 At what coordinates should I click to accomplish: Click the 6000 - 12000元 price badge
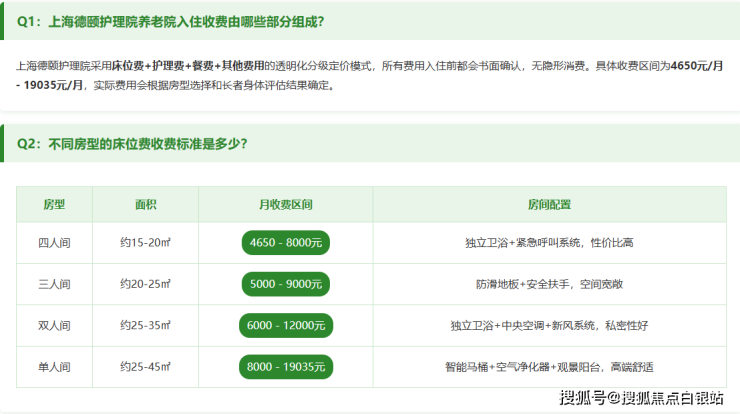coord(286,326)
